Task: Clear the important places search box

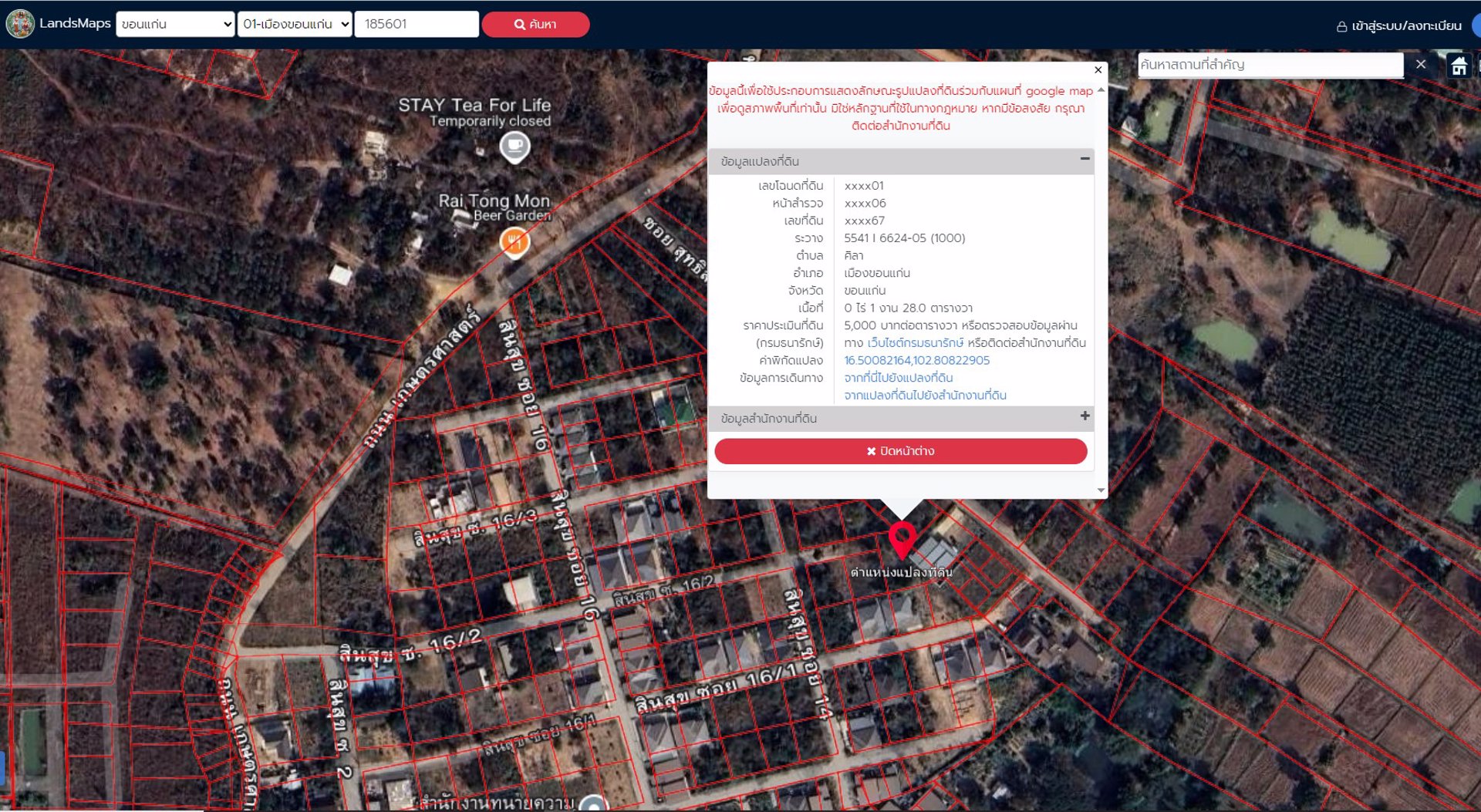Action: 1420,65
